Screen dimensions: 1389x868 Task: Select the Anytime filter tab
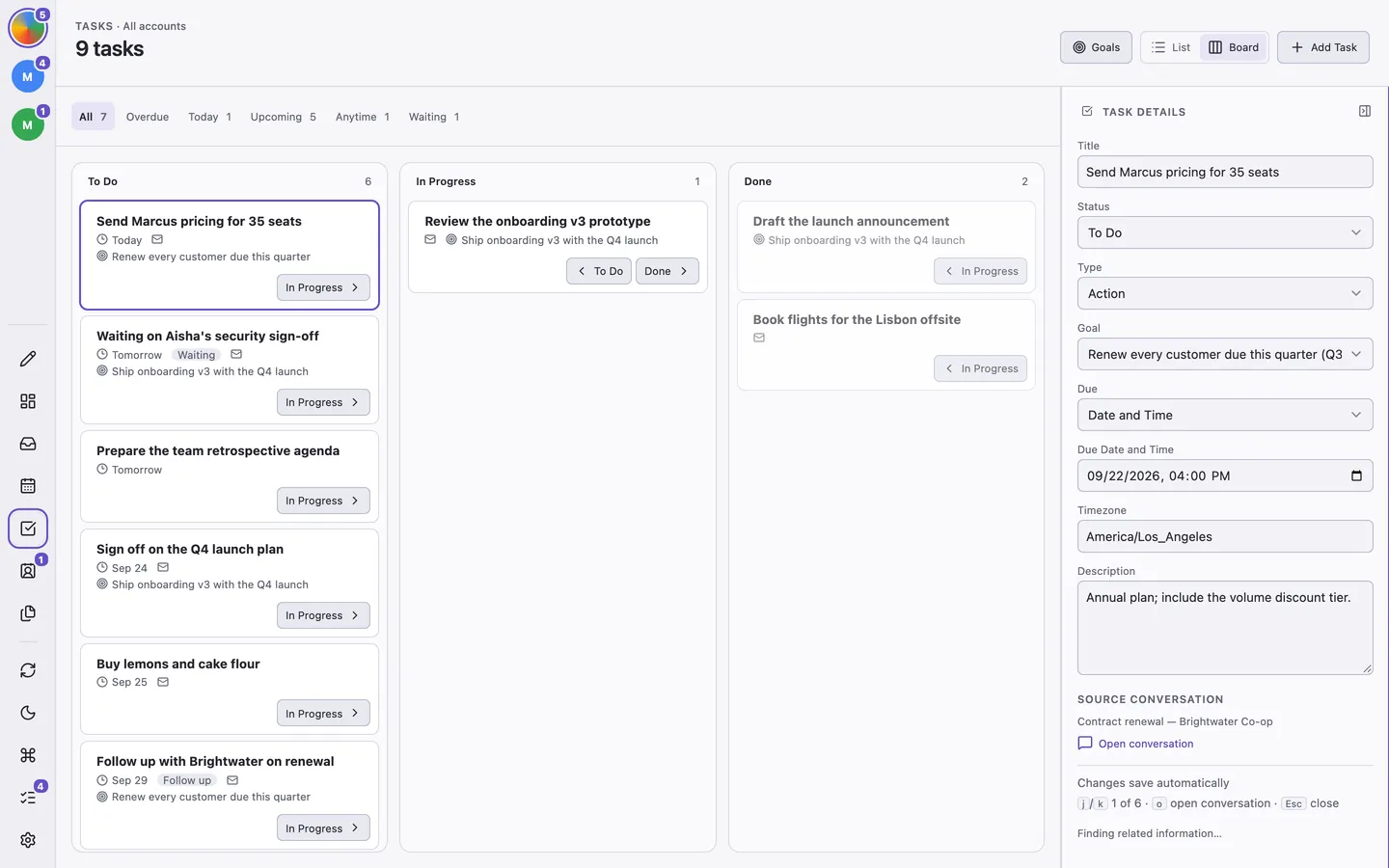[x=362, y=117]
